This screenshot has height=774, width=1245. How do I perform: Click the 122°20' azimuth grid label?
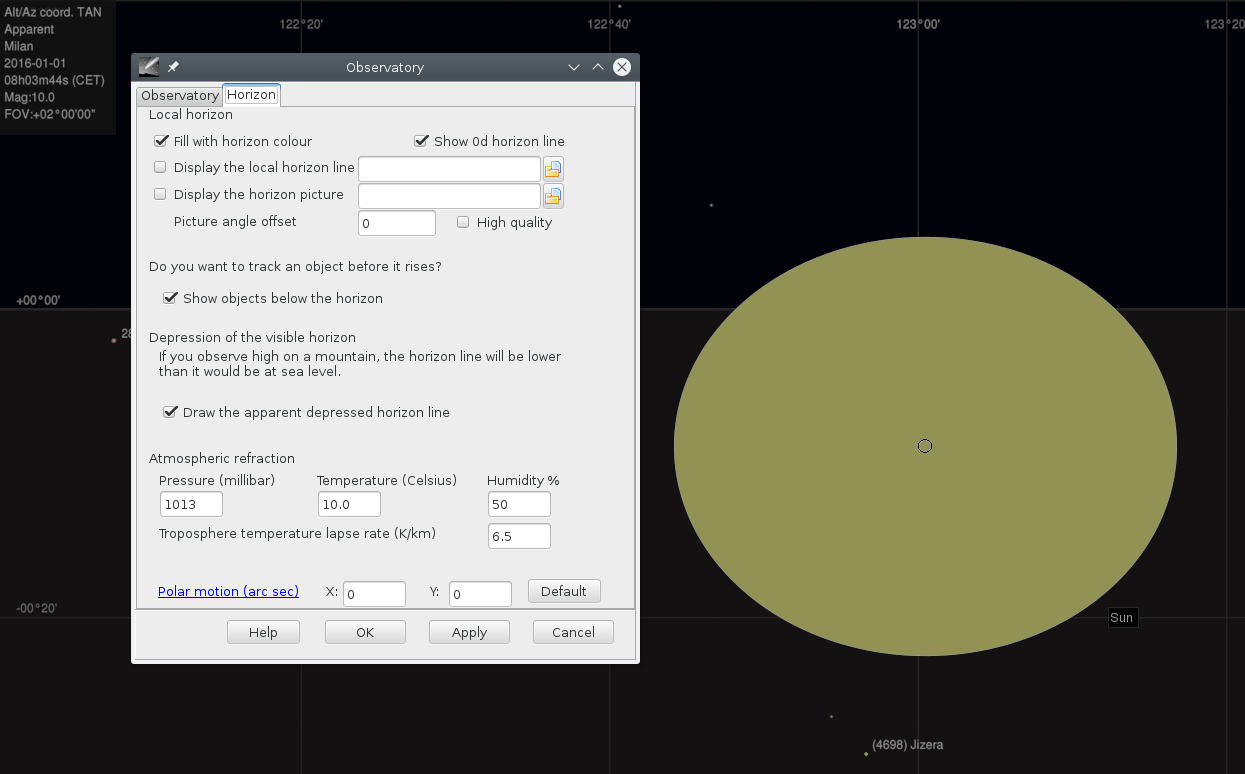301,25
